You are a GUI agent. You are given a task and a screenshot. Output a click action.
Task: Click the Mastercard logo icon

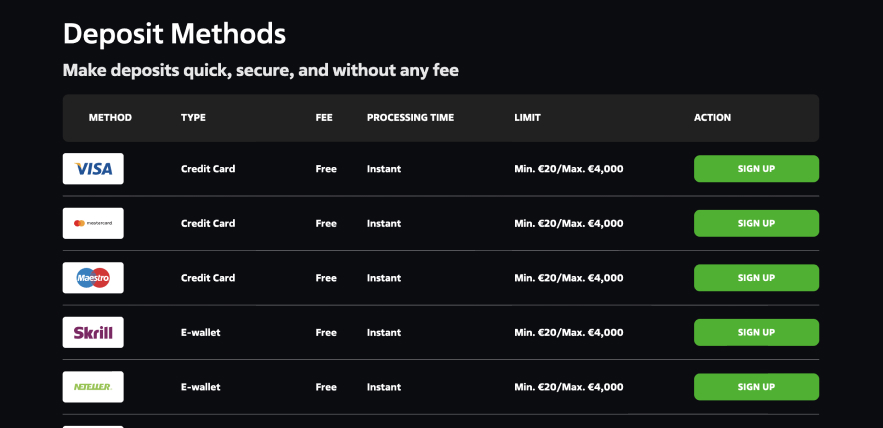[x=93, y=223]
